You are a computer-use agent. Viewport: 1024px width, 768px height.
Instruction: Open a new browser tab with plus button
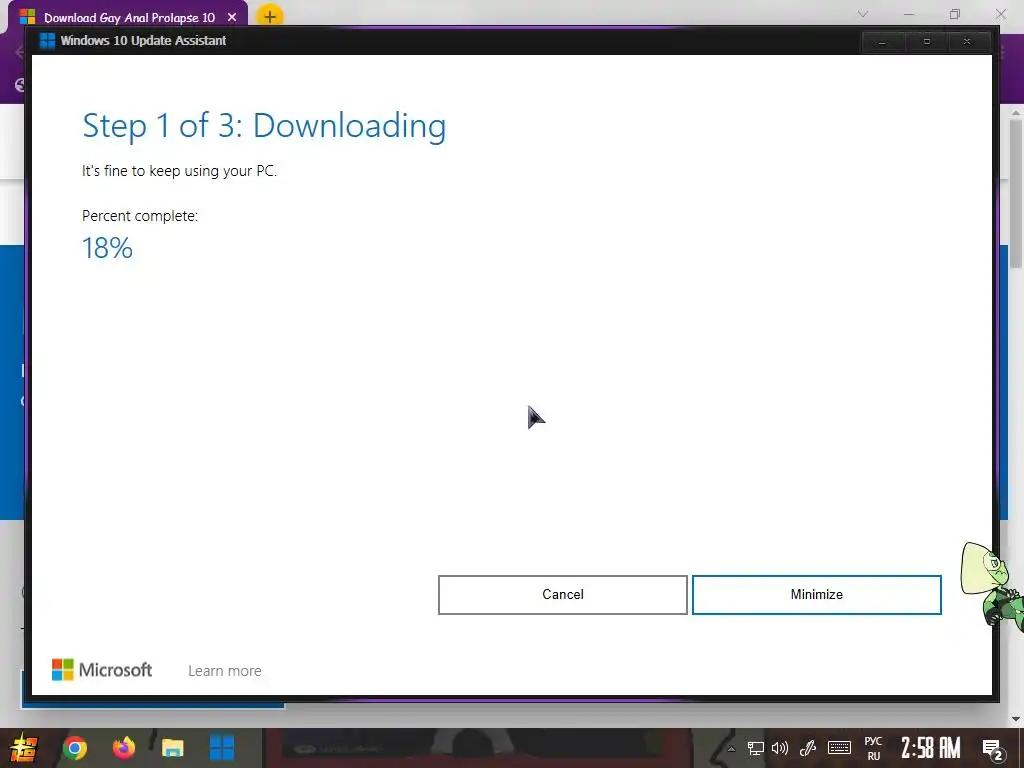270,16
